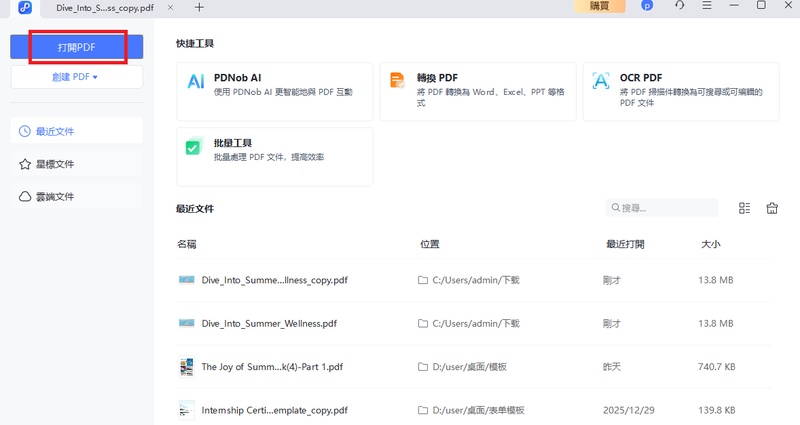Screen dimensions: 800x425
Task: Click the clock icon beside 最近文件
Action: 24,131
